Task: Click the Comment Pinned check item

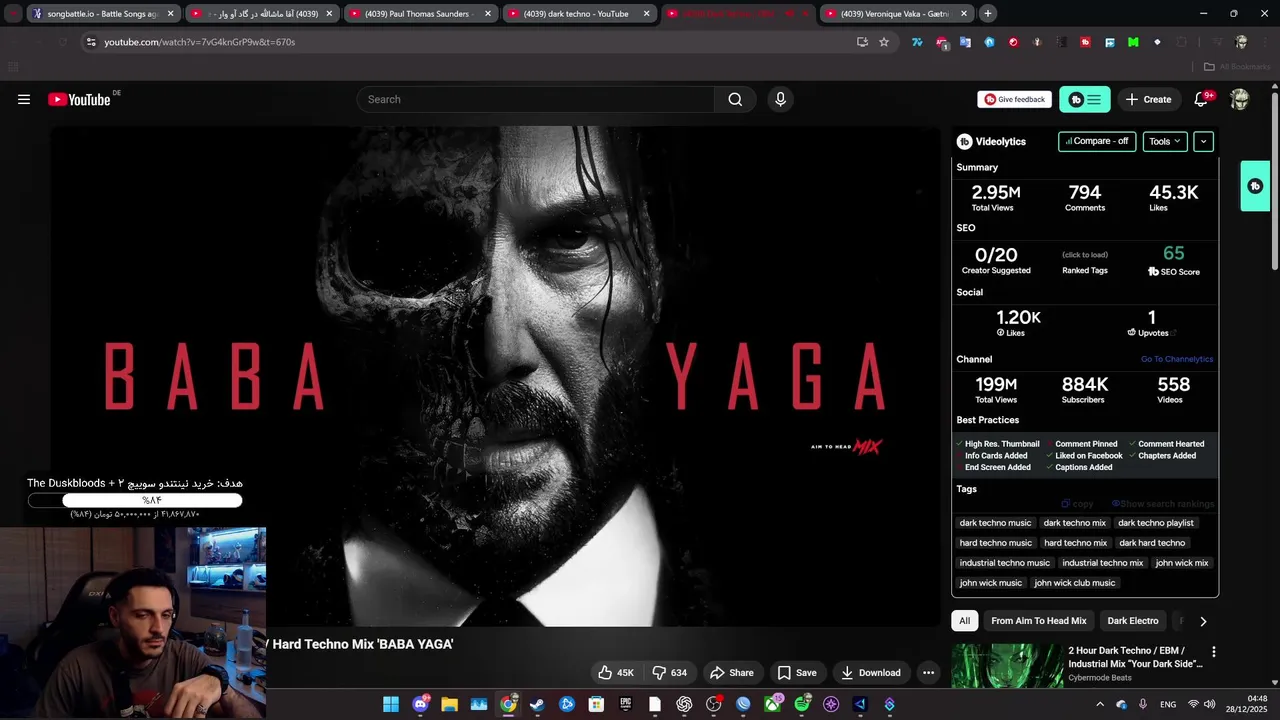Action: tap(1085, 444)
